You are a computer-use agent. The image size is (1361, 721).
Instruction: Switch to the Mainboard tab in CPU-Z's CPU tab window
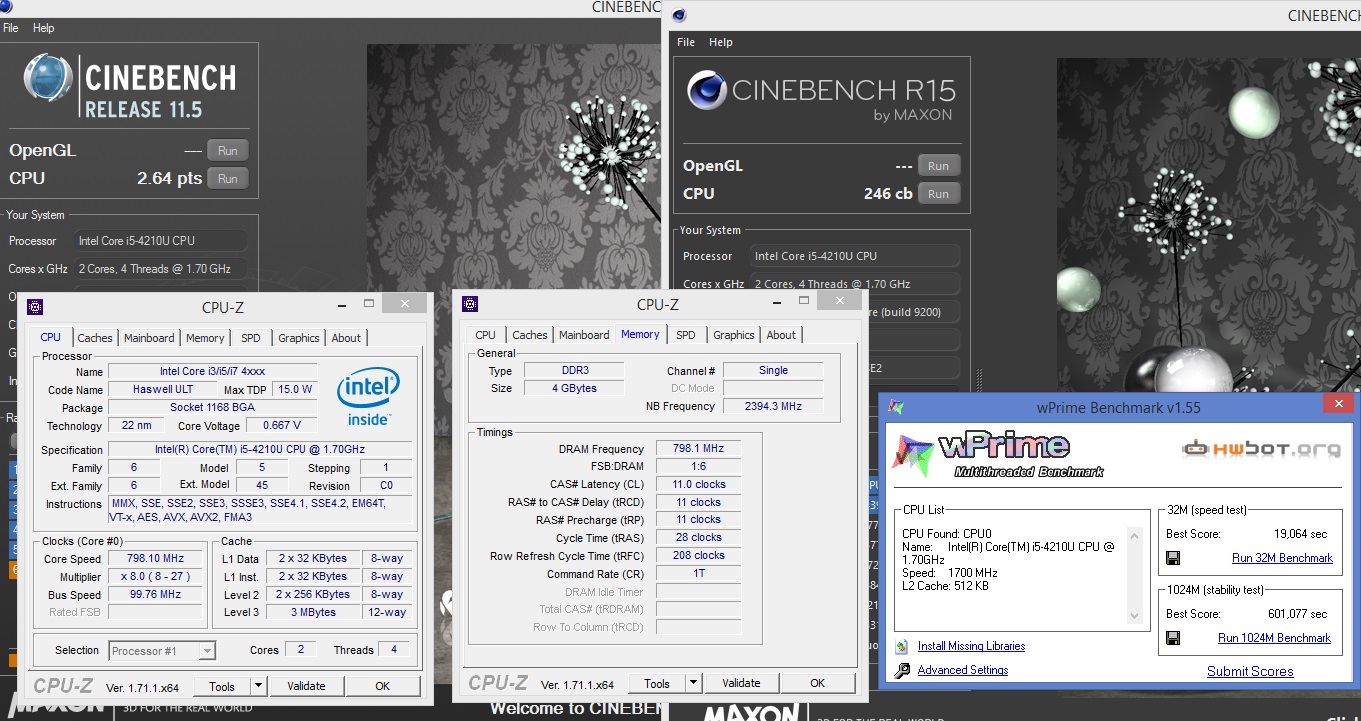[x=149, y=338]
